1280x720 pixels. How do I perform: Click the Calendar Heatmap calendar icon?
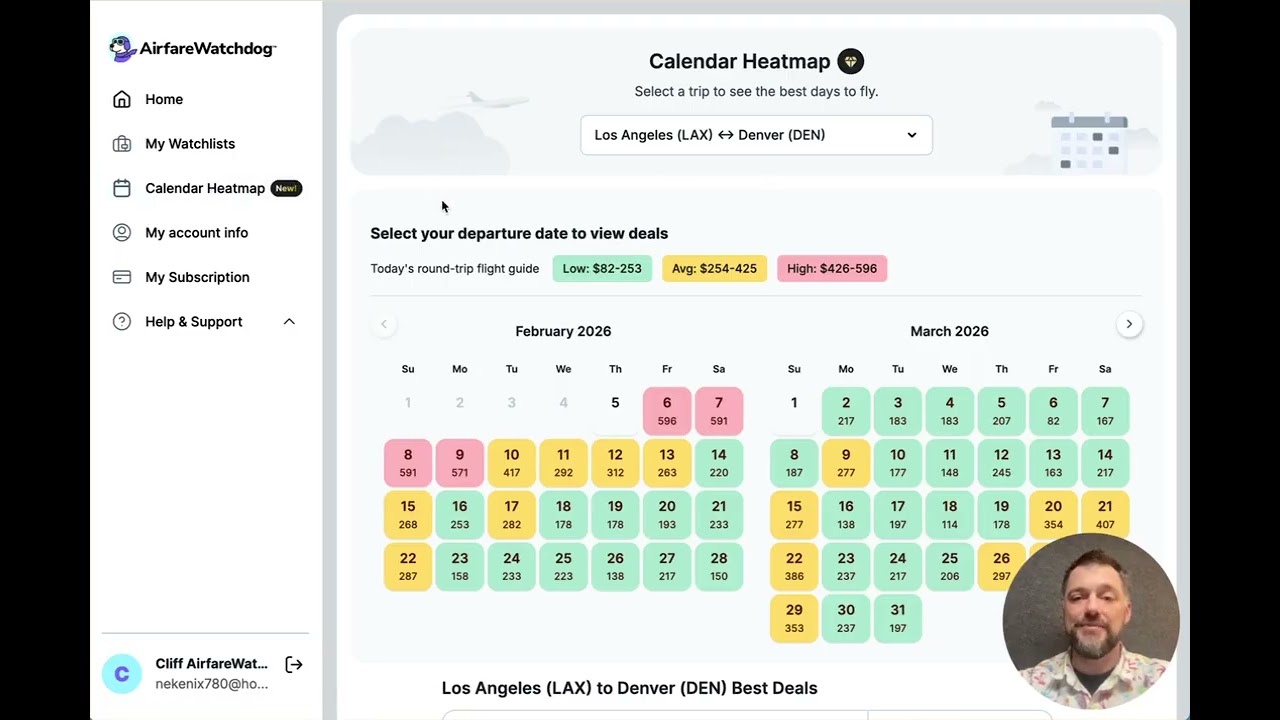(122, 188)
